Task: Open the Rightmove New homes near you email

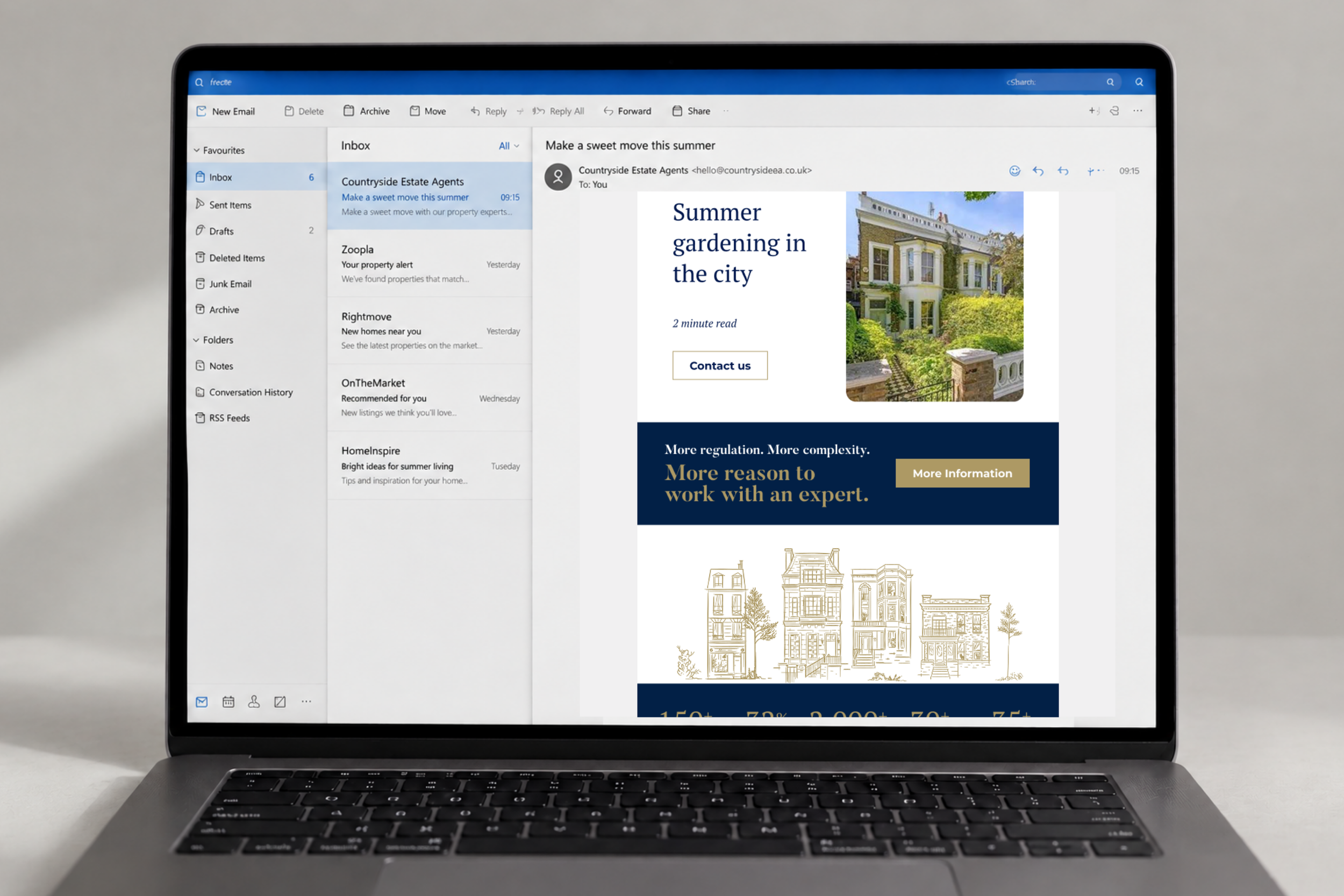Action: point(430,330)
